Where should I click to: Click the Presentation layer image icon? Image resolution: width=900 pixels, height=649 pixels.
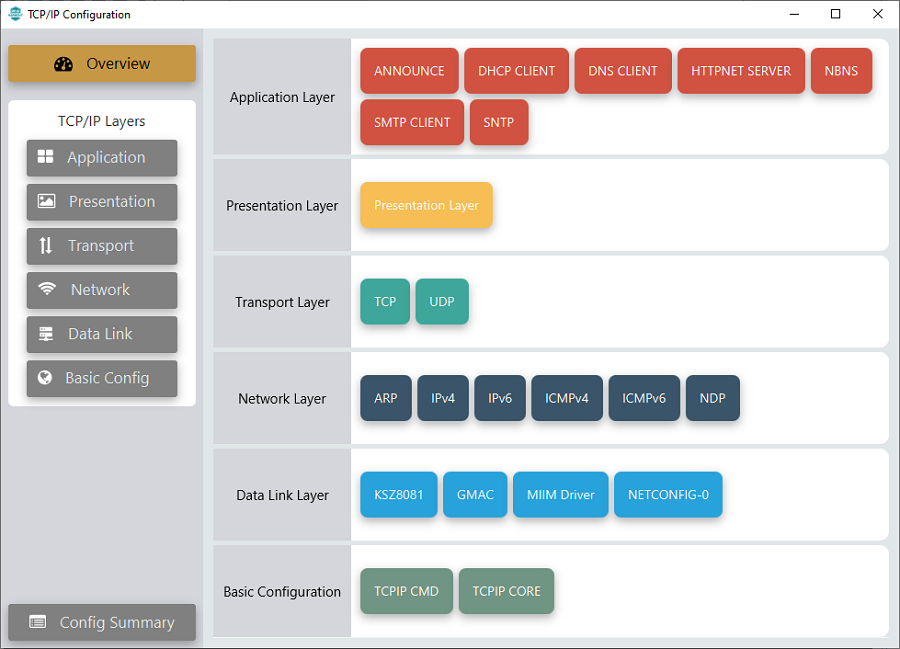46,201
